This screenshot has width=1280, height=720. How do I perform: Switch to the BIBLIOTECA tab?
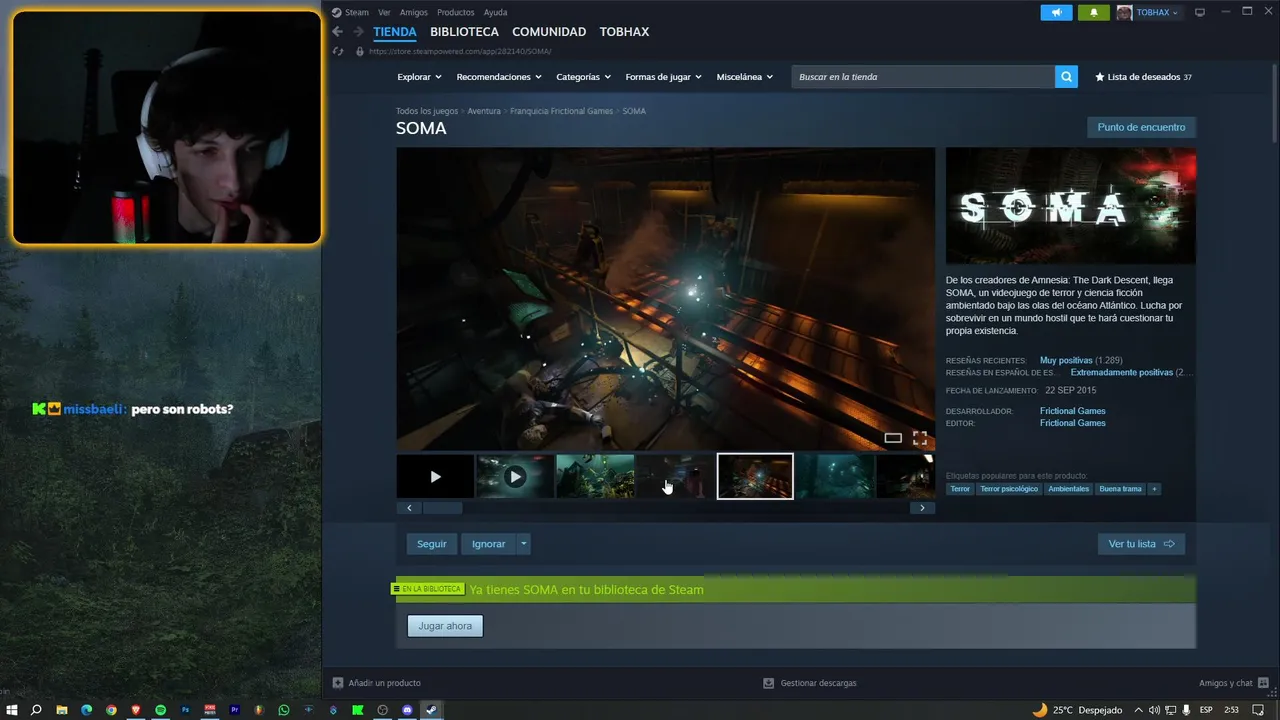point(464,32)
